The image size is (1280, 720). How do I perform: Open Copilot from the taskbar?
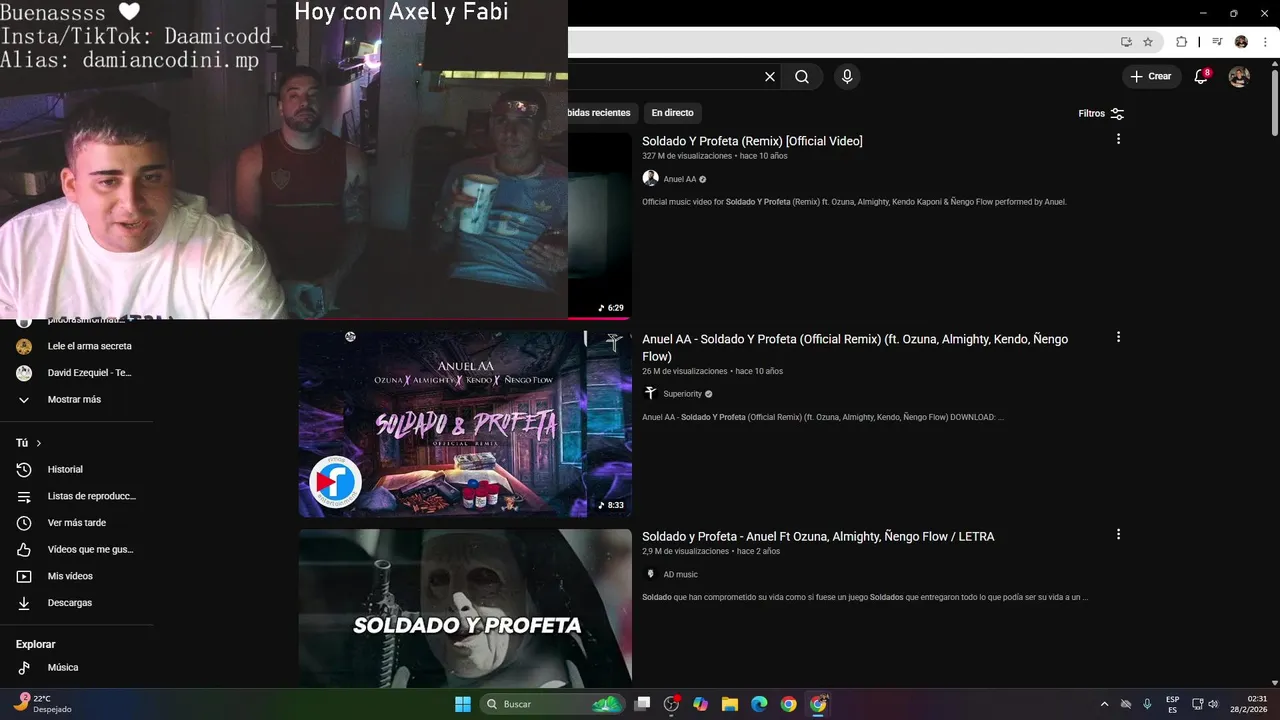tap(701, 704)
